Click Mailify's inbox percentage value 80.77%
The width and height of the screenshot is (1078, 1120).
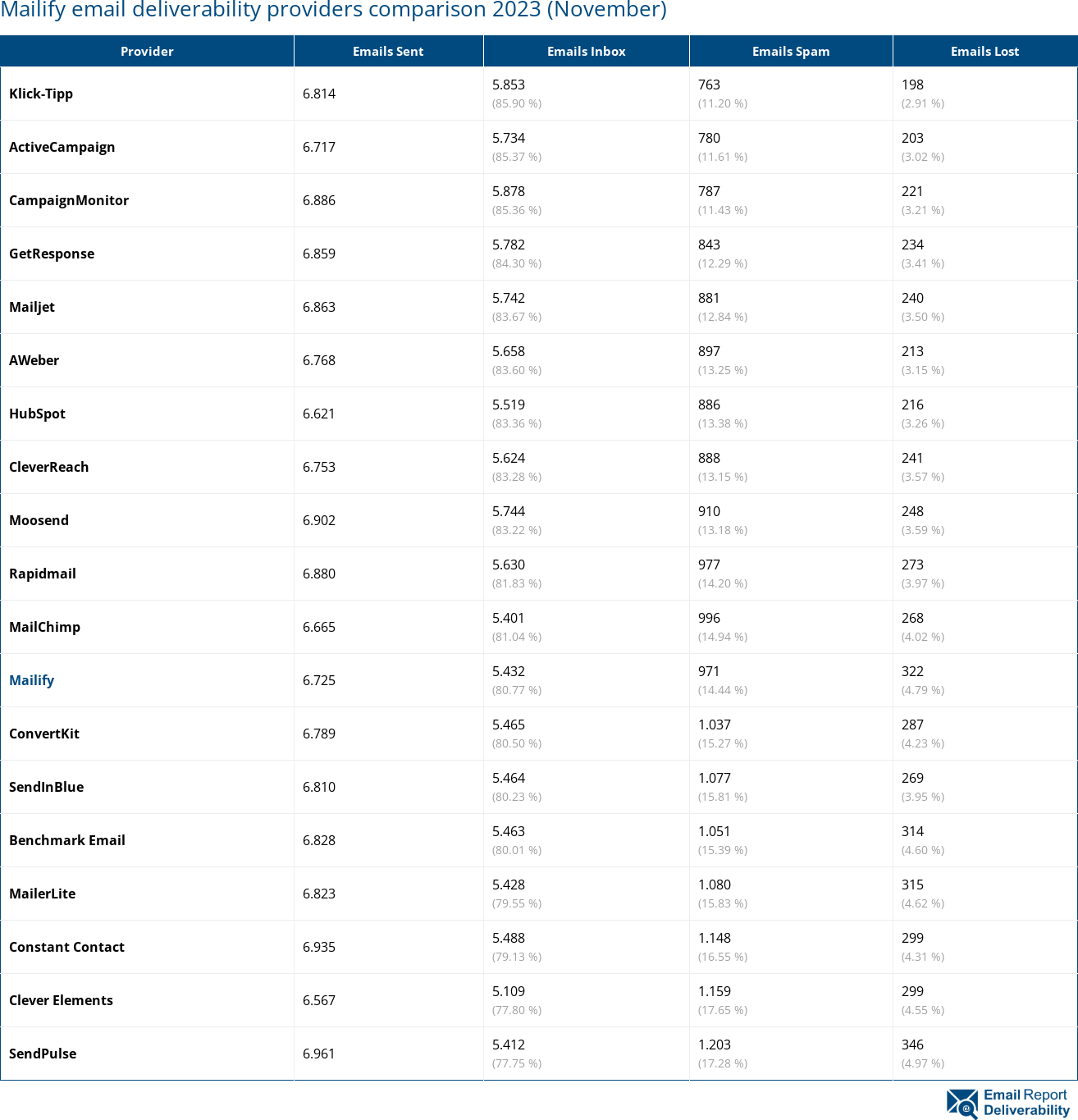[x=517, y=690]
